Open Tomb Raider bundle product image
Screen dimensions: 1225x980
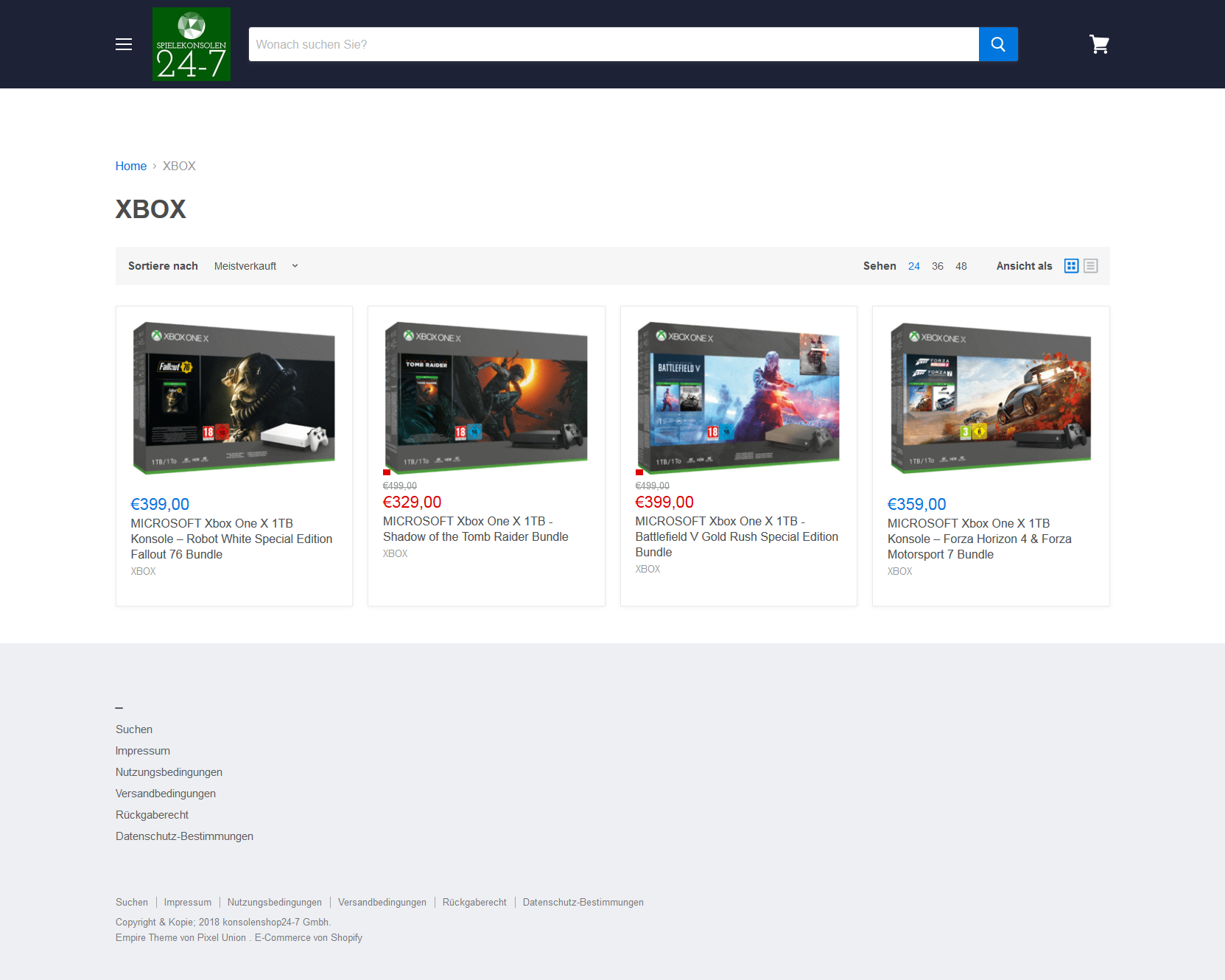click(x=486, y=396)
